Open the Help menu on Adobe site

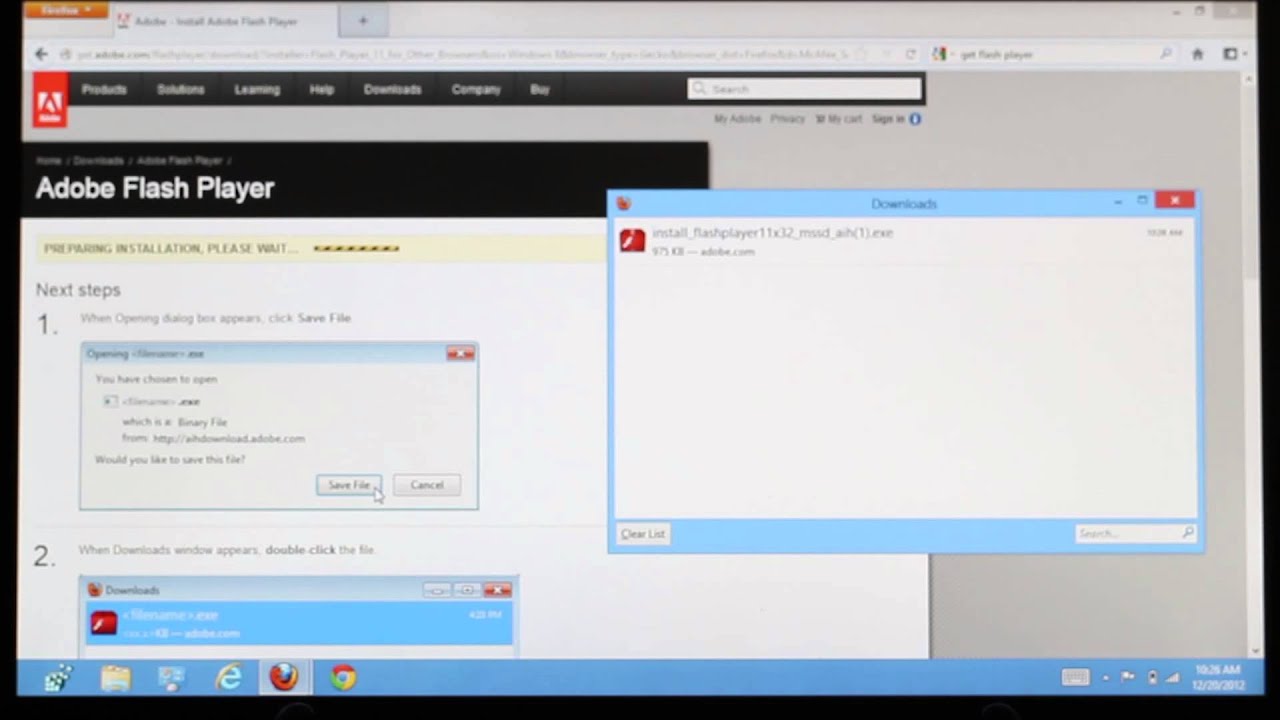tap(321, 89)
